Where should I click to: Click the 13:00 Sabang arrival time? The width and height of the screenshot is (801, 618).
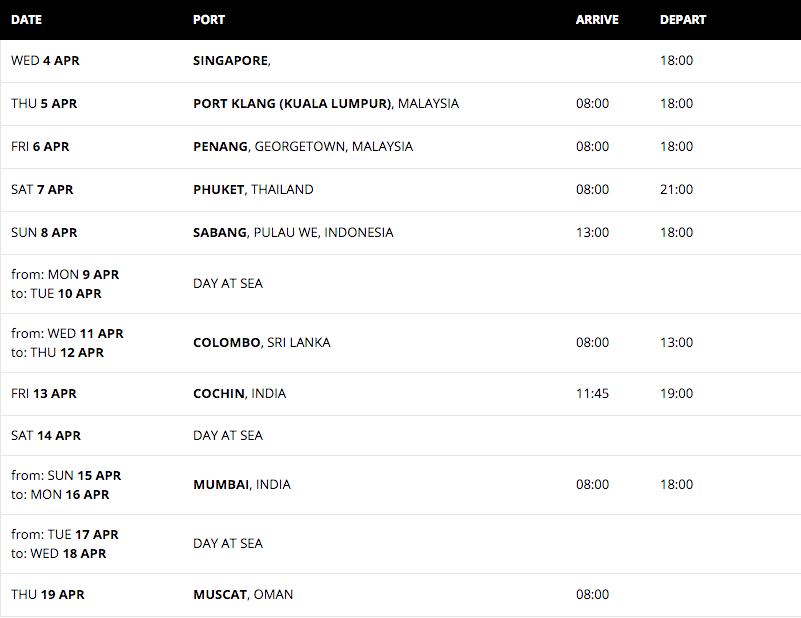(592, 232)
